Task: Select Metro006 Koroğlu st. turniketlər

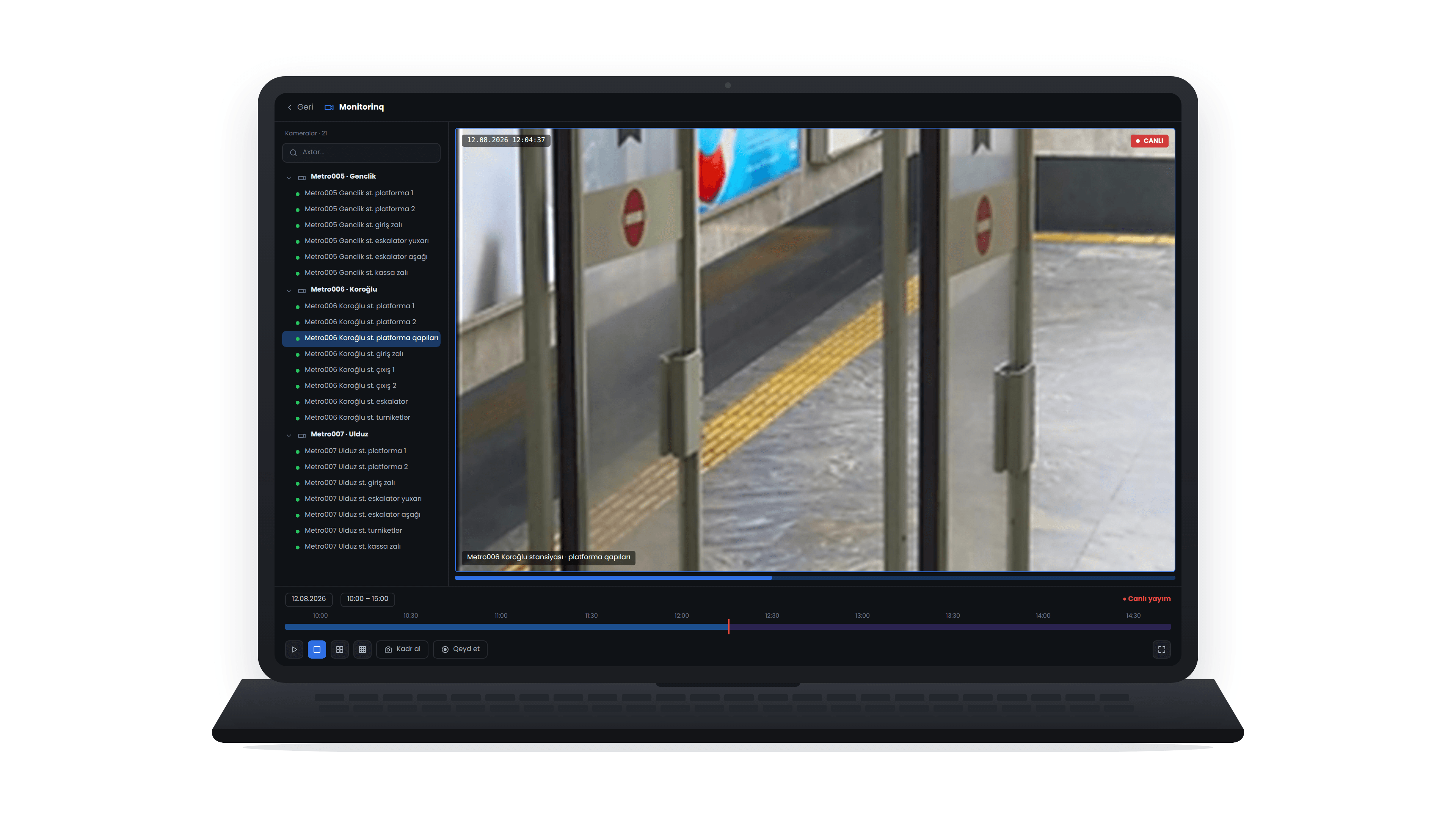Action: [x=361, y=418]
